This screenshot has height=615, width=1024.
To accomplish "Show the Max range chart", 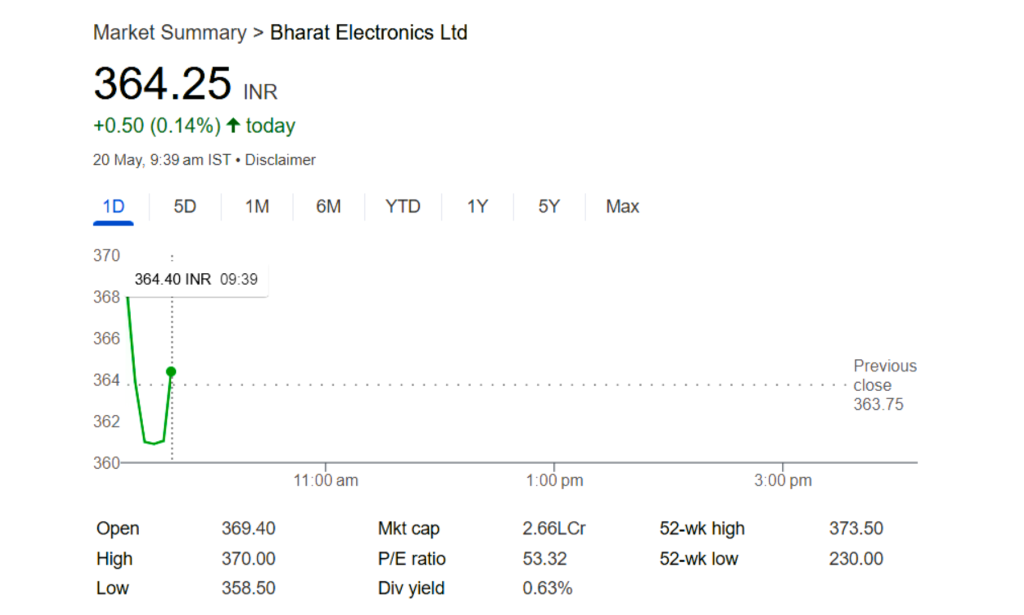I will coord(622,207).
